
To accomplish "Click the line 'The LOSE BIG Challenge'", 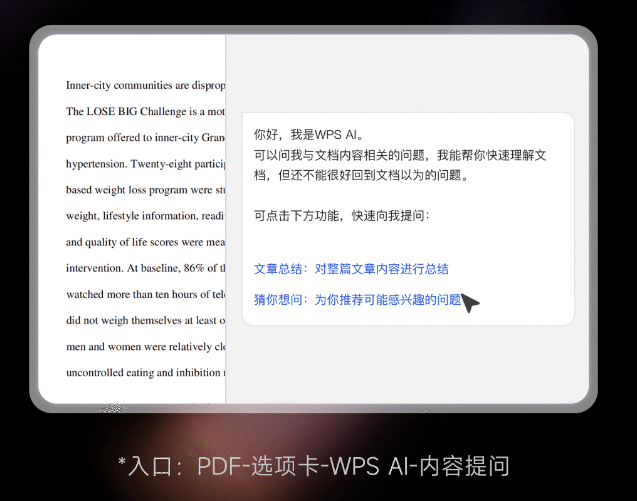I will (x=145, y=111).
